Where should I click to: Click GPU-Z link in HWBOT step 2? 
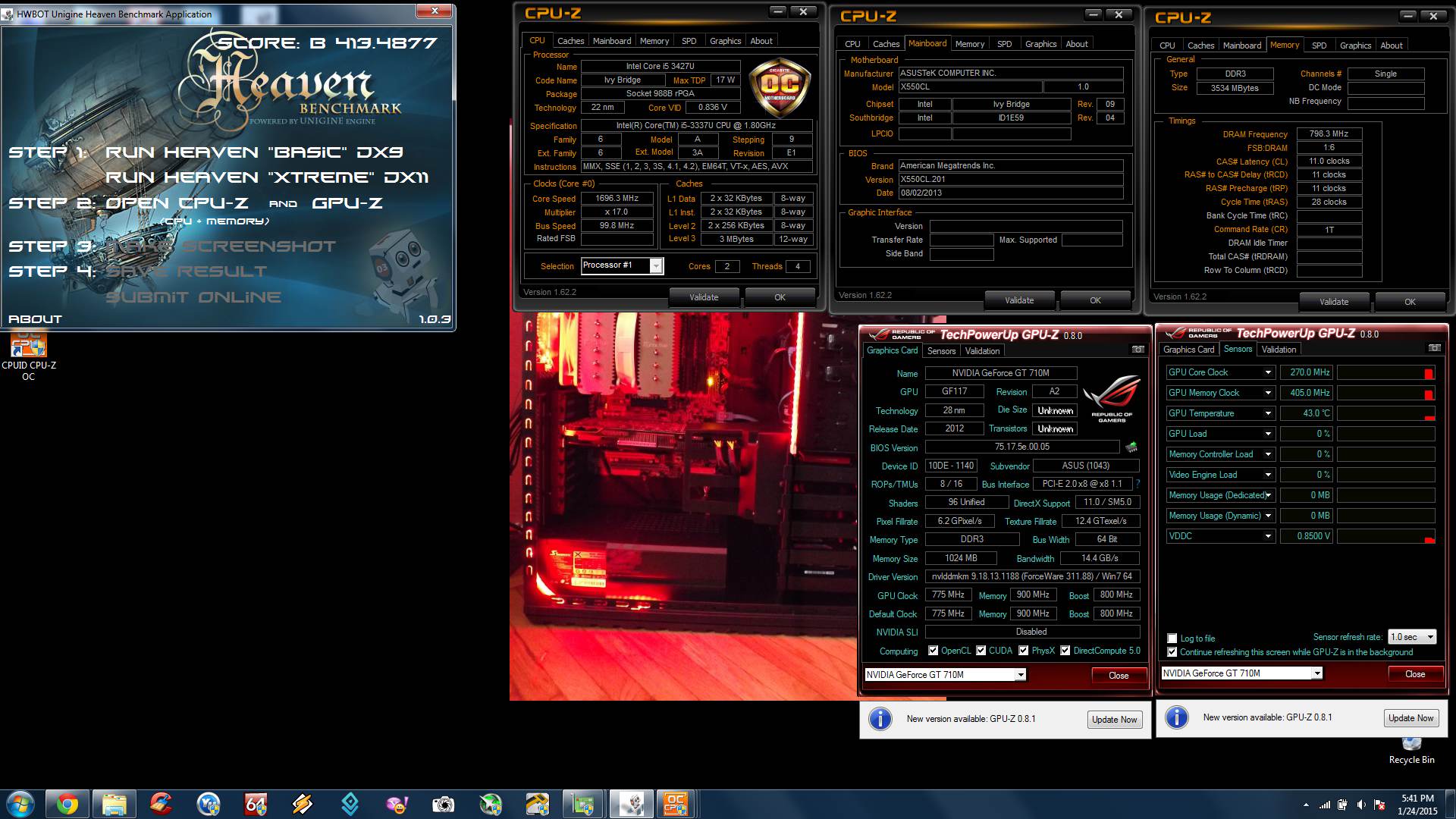point(347,203)
